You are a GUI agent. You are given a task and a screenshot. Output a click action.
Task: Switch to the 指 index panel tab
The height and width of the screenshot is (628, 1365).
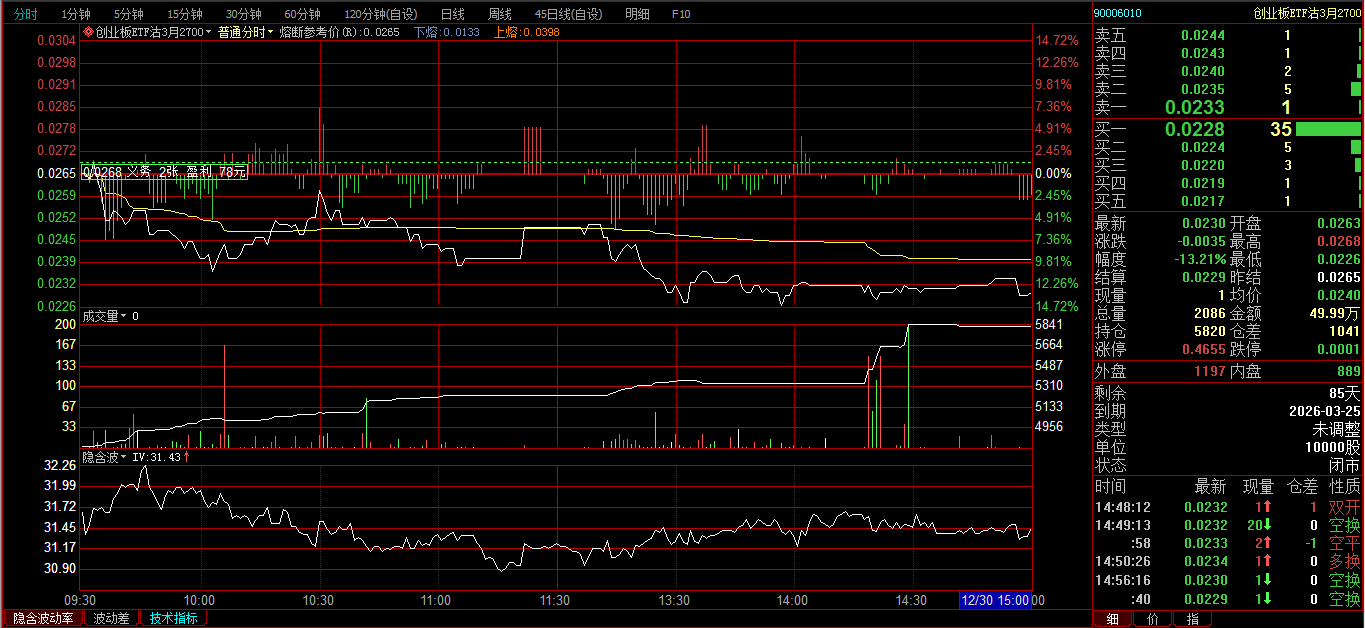(1192, 618)
